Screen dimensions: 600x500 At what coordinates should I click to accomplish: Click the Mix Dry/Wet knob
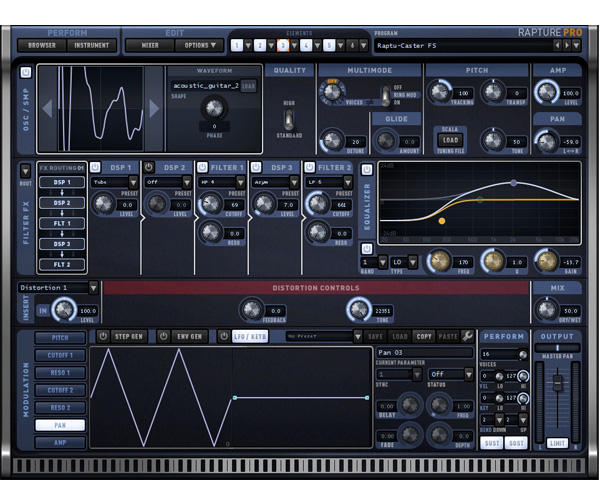click(546, 310)
